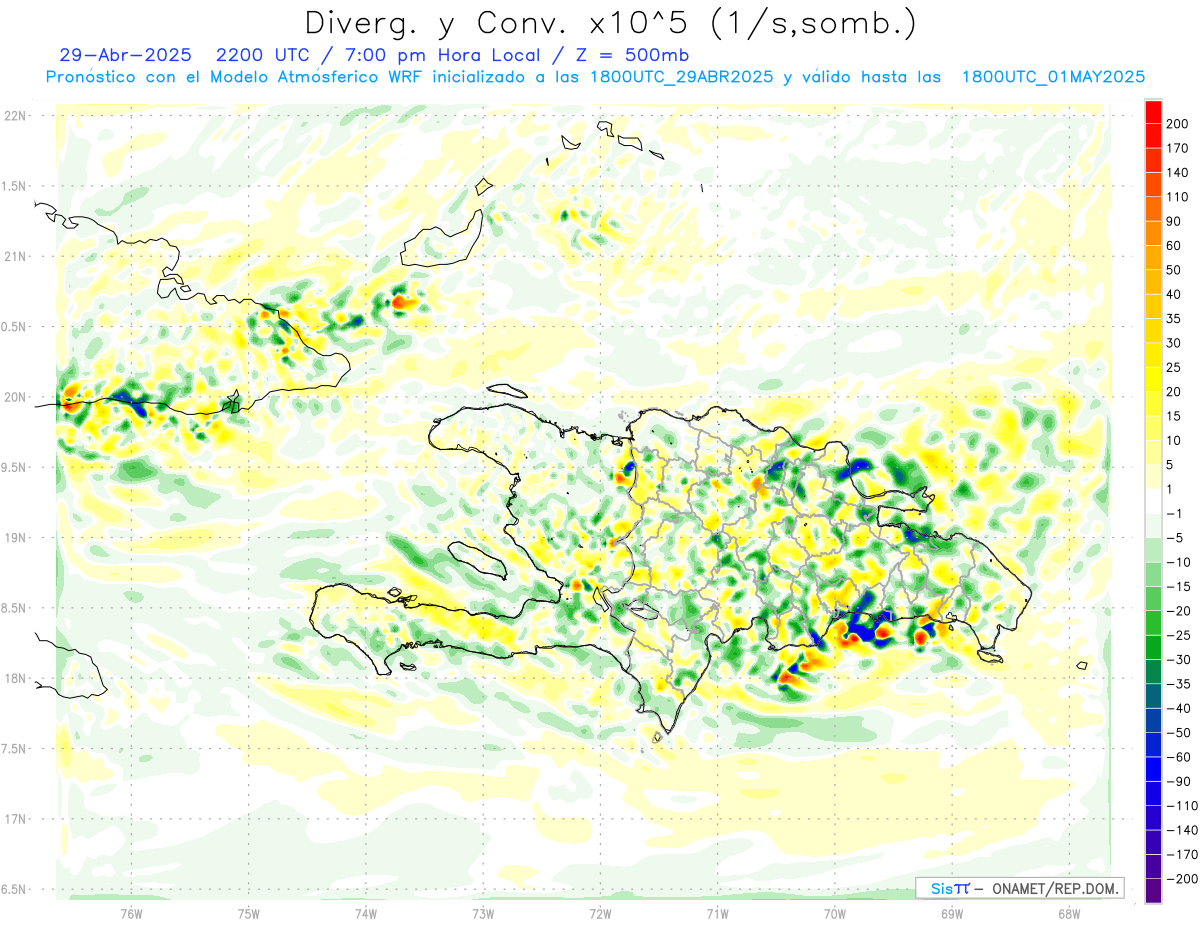
Task: Click the 40 value on the color scale
Action: tap(1174, 294)
